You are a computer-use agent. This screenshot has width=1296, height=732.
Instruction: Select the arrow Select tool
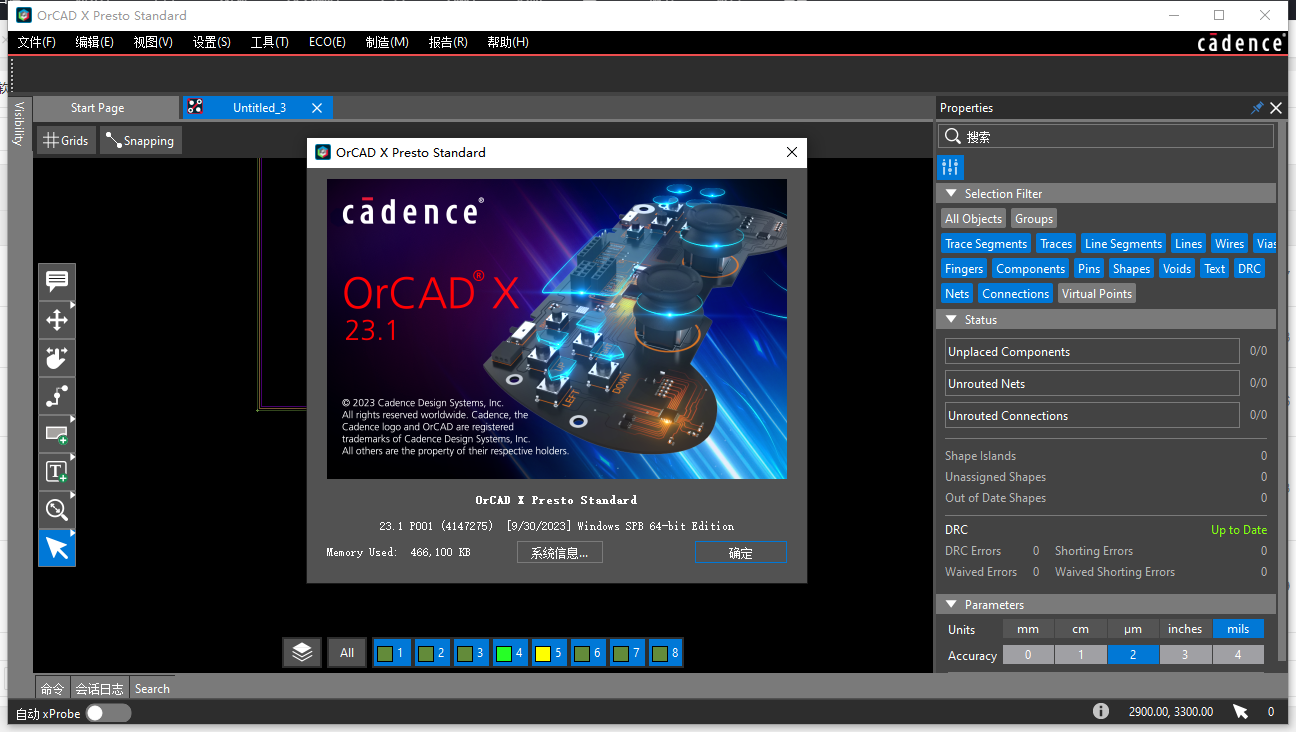click(57, 548)
